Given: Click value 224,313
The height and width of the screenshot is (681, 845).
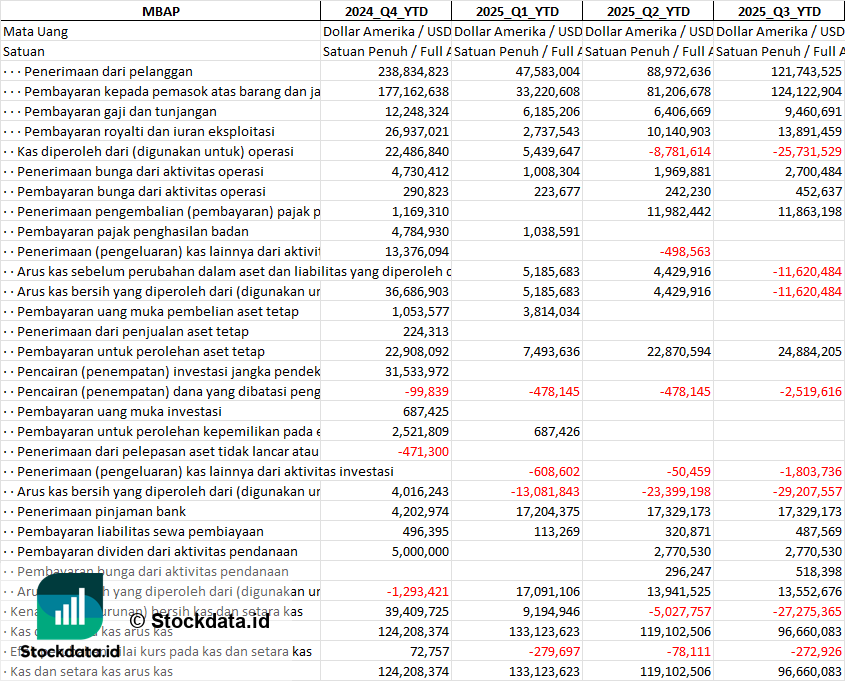Looking at the screenshot, I should (x=426, y=331).
